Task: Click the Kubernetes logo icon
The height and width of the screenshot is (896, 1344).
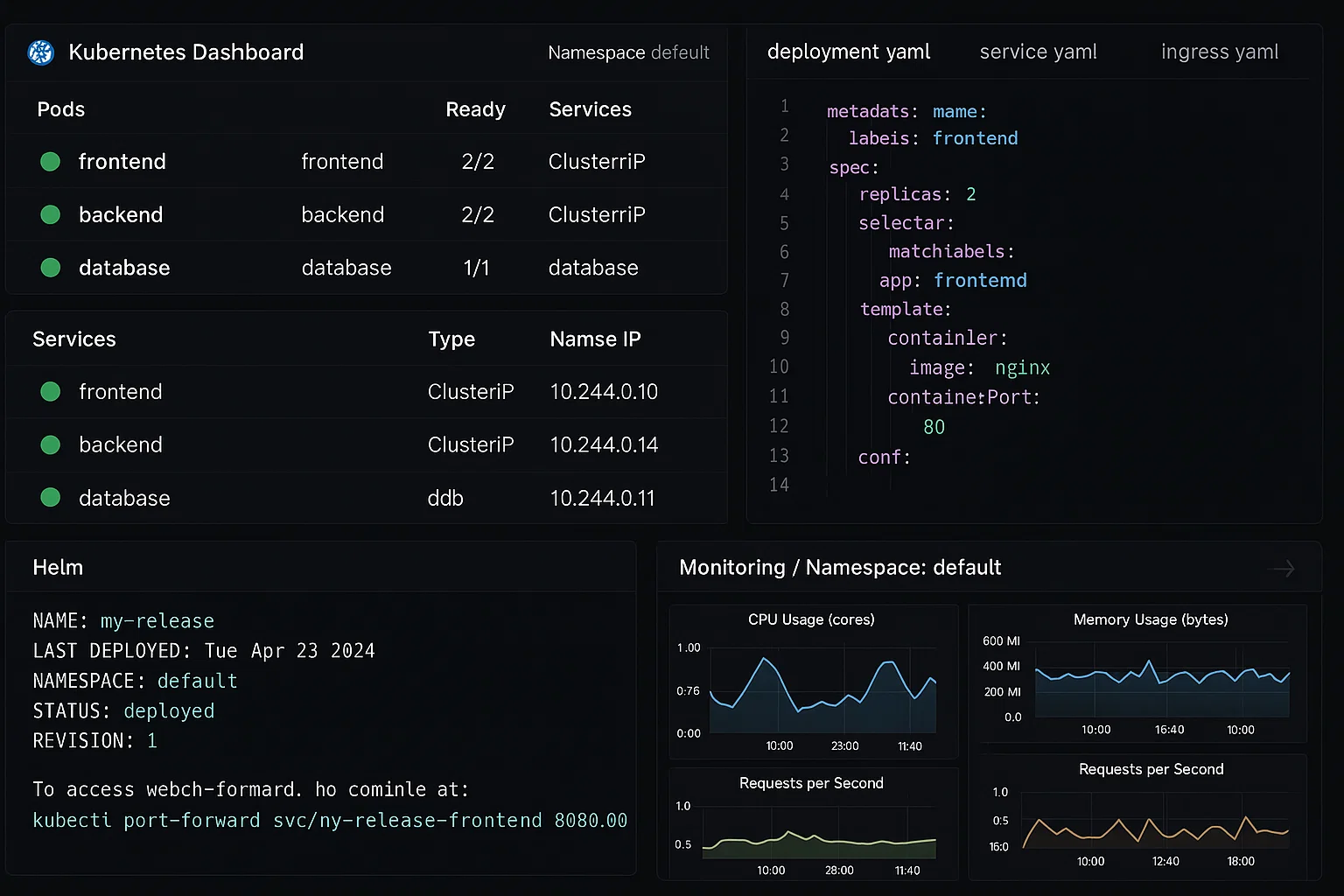Action: (41, 52)
